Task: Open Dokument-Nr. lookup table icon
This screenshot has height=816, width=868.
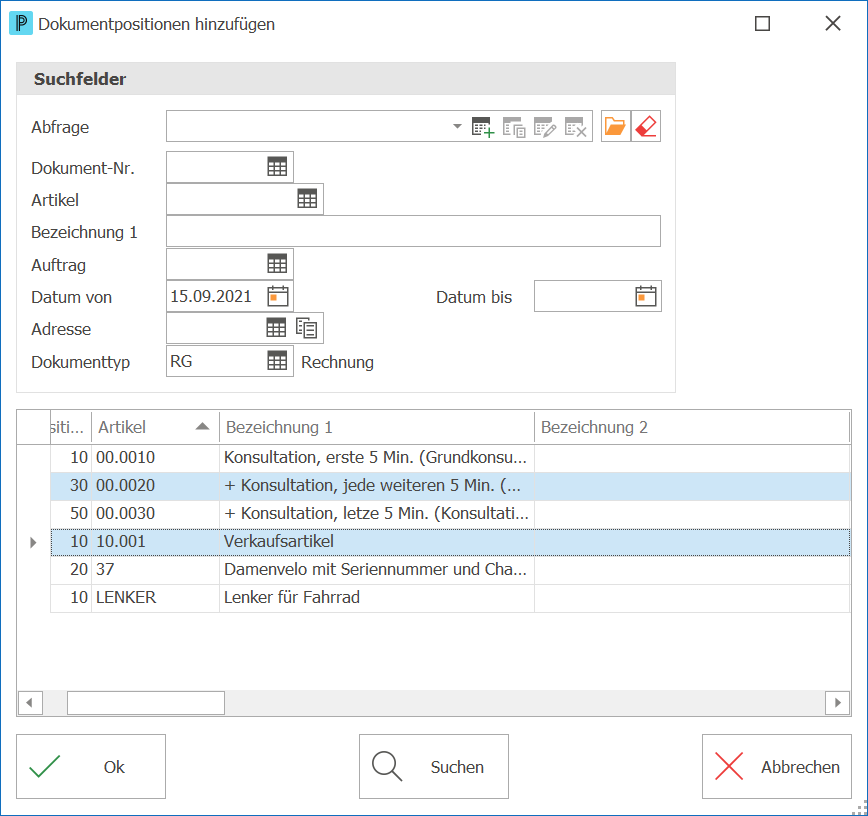Action: click(277, 167)
